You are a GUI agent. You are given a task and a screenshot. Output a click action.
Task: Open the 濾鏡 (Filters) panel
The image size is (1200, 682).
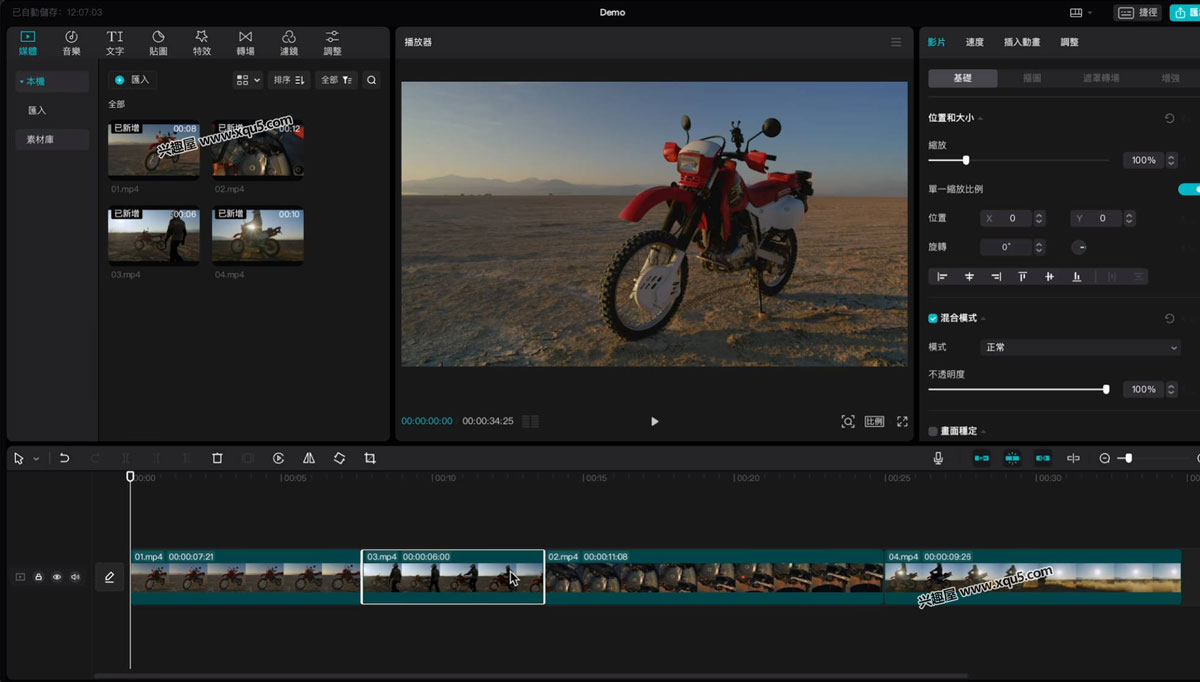tap(289, 43)
